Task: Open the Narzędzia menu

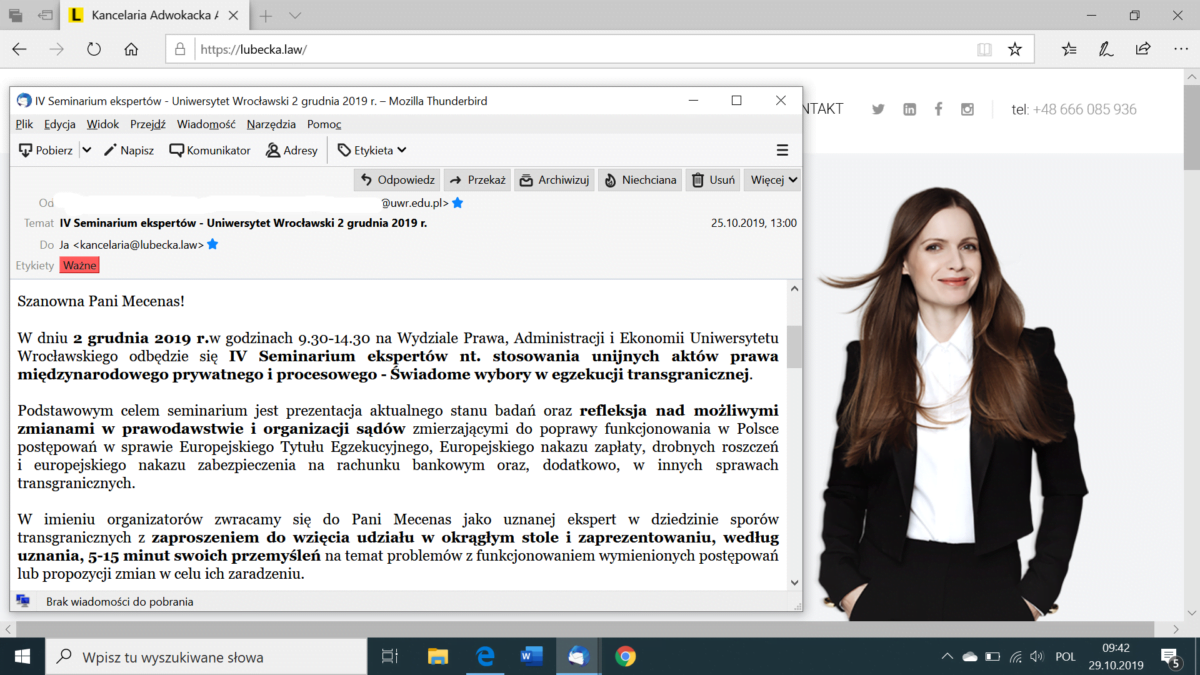Action: 271,124
